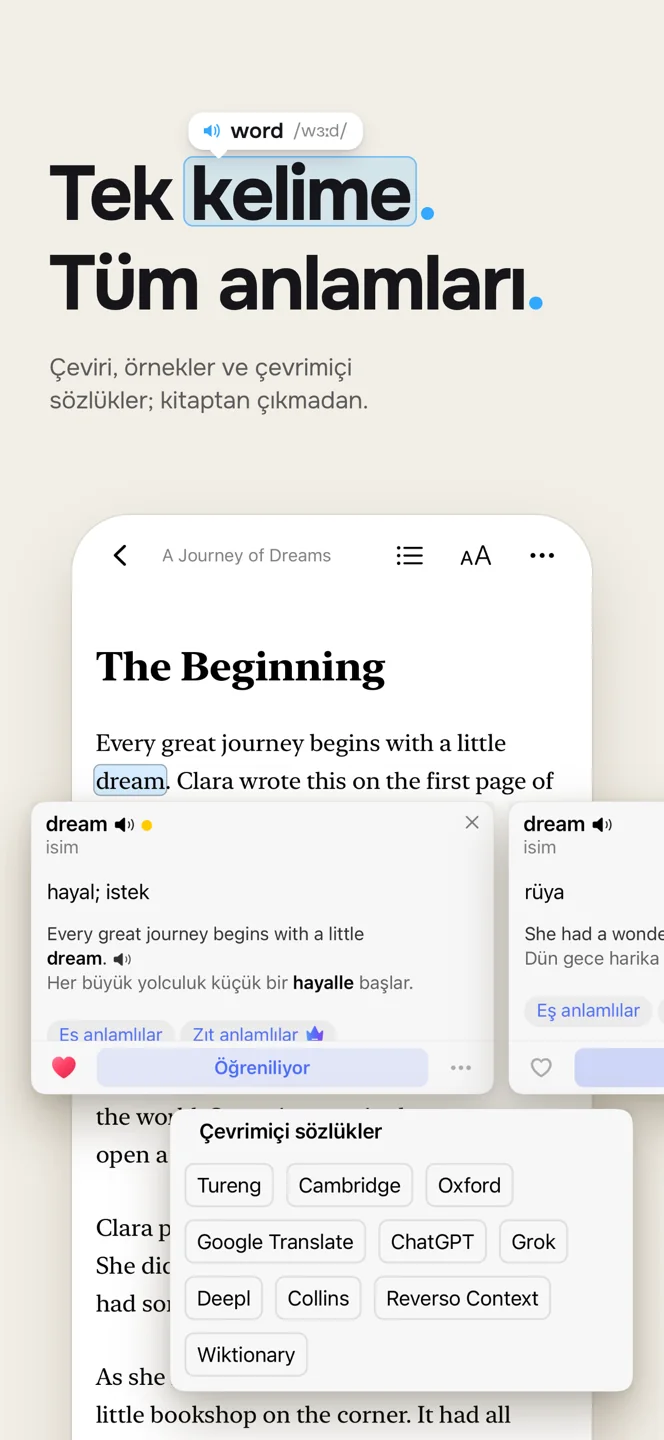Open the reader's three-dot more menu
Image resolution: width=664 pixels, height=1440 pixels.
tap(542, 556)
